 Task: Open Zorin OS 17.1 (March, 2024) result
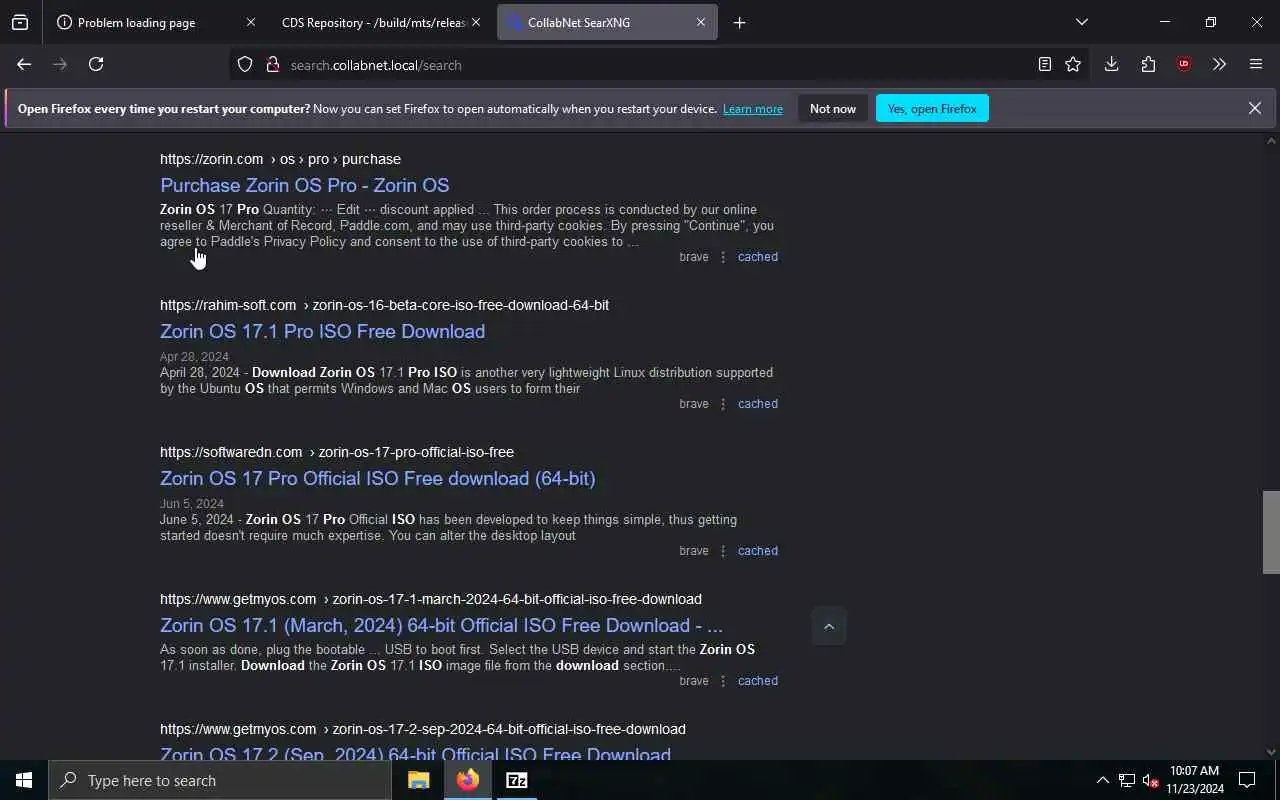(441, 625)
